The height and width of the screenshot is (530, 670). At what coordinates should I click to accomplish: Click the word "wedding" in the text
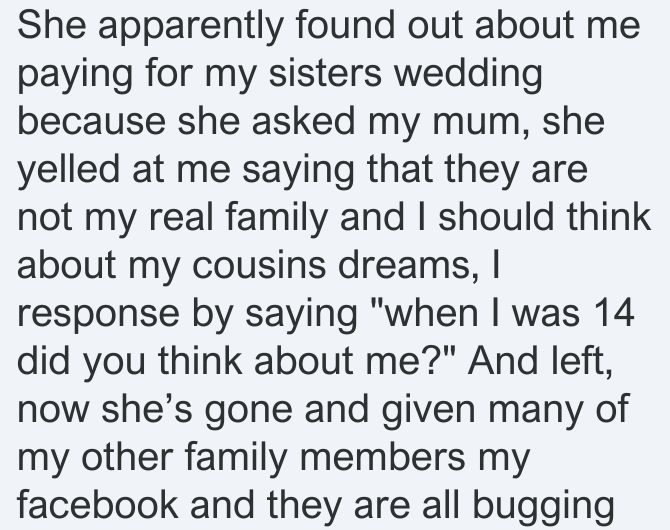(468, 75)
